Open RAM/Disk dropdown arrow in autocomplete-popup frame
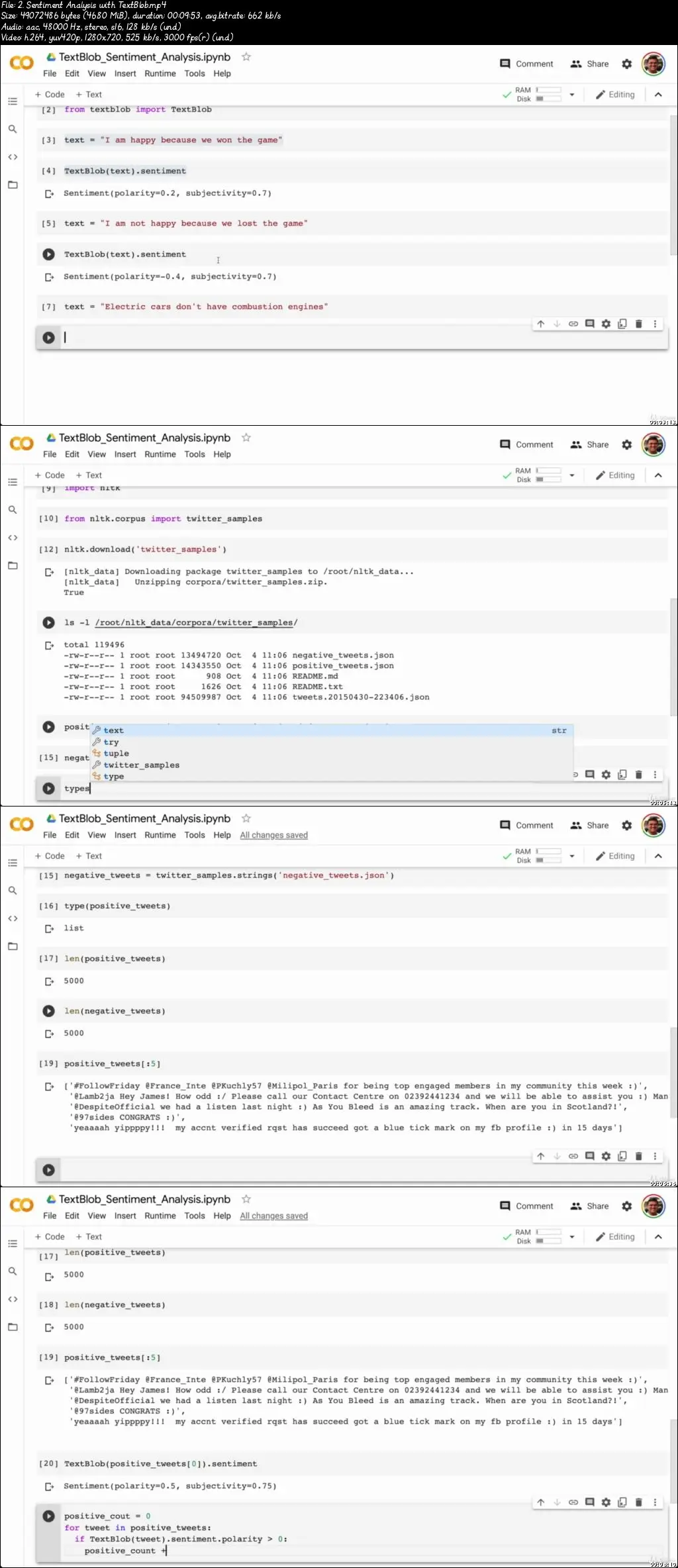The height and width of the screenshot is (1568, 678). pyautogui.click(x=572, y=475)
